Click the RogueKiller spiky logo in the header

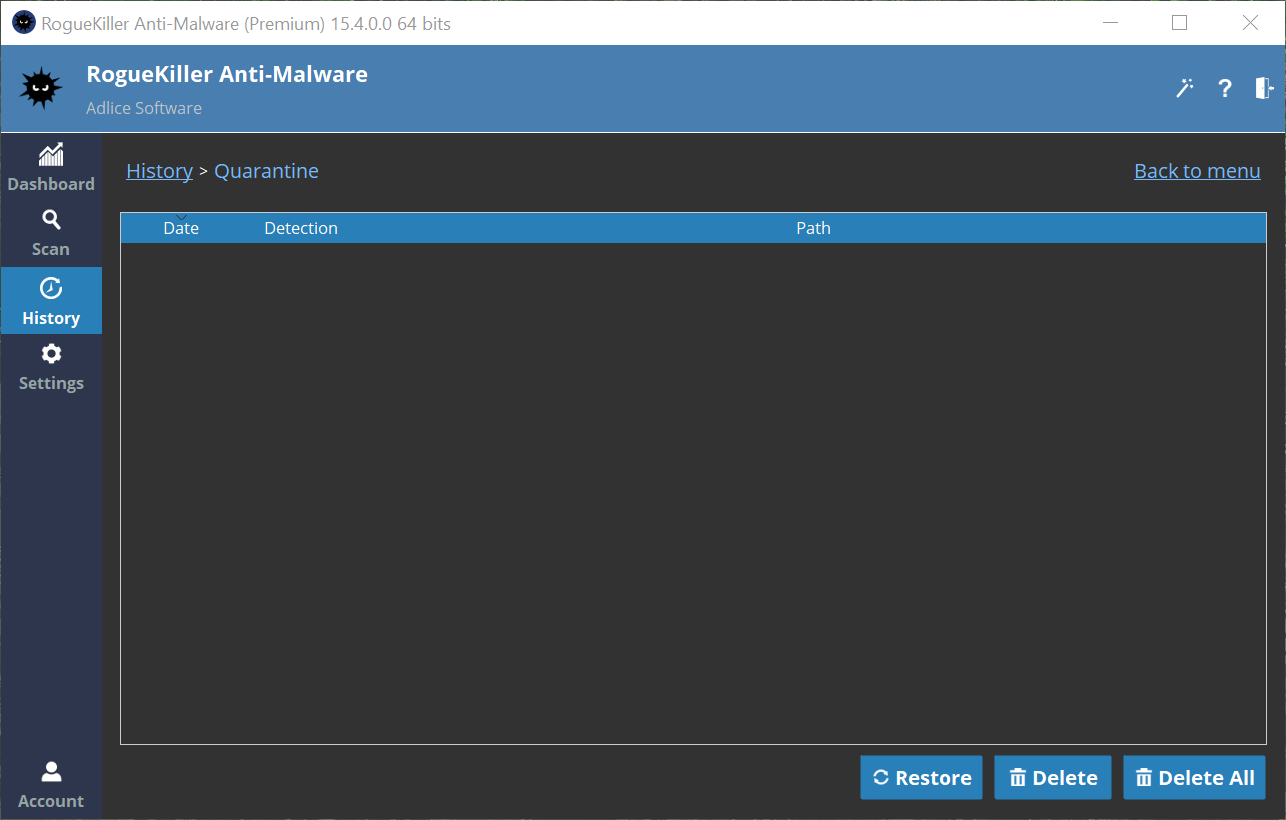[x=42, y=89]
